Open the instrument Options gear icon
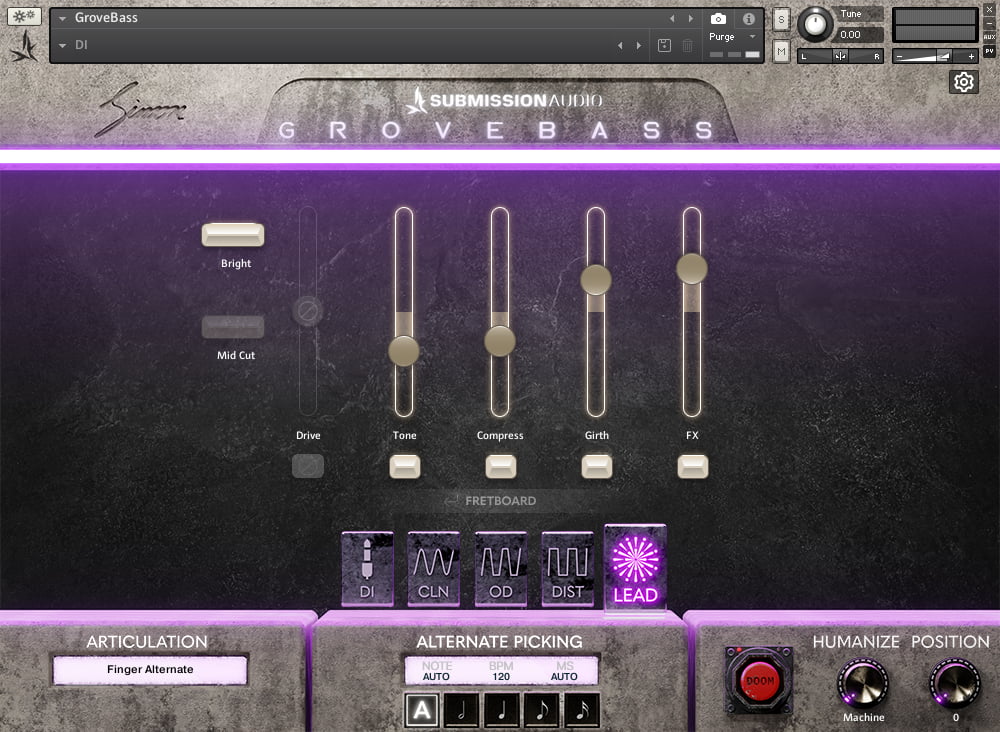The width and height of the screenshot is (1000, 732). pos(963,82)
